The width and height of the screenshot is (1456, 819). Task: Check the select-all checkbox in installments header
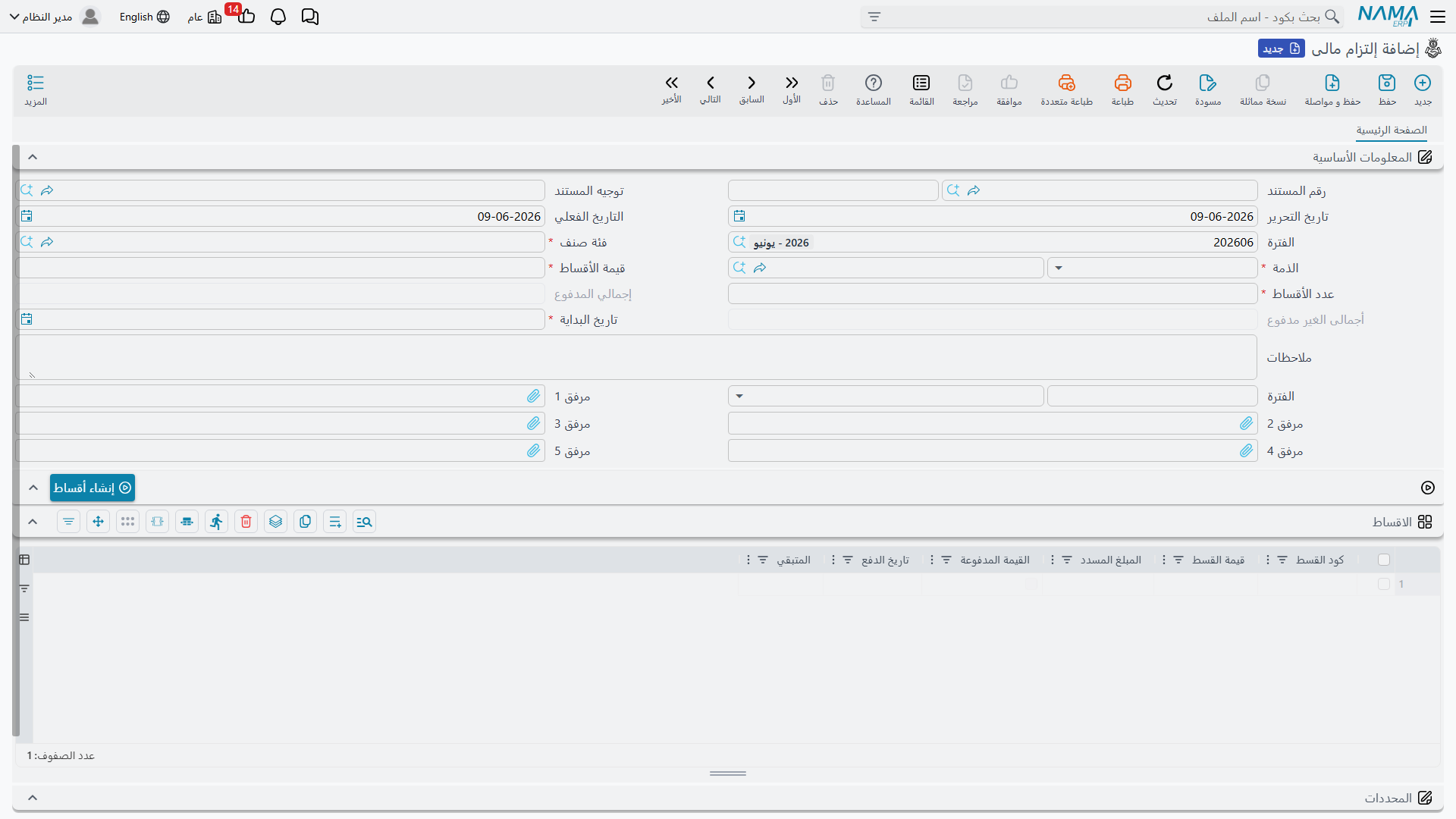(x=1384, y=560)
